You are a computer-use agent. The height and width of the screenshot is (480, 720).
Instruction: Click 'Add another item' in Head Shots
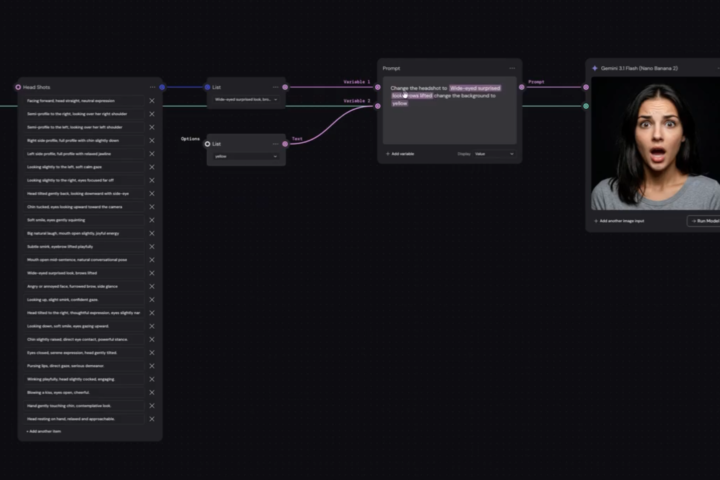pos(44,431)
